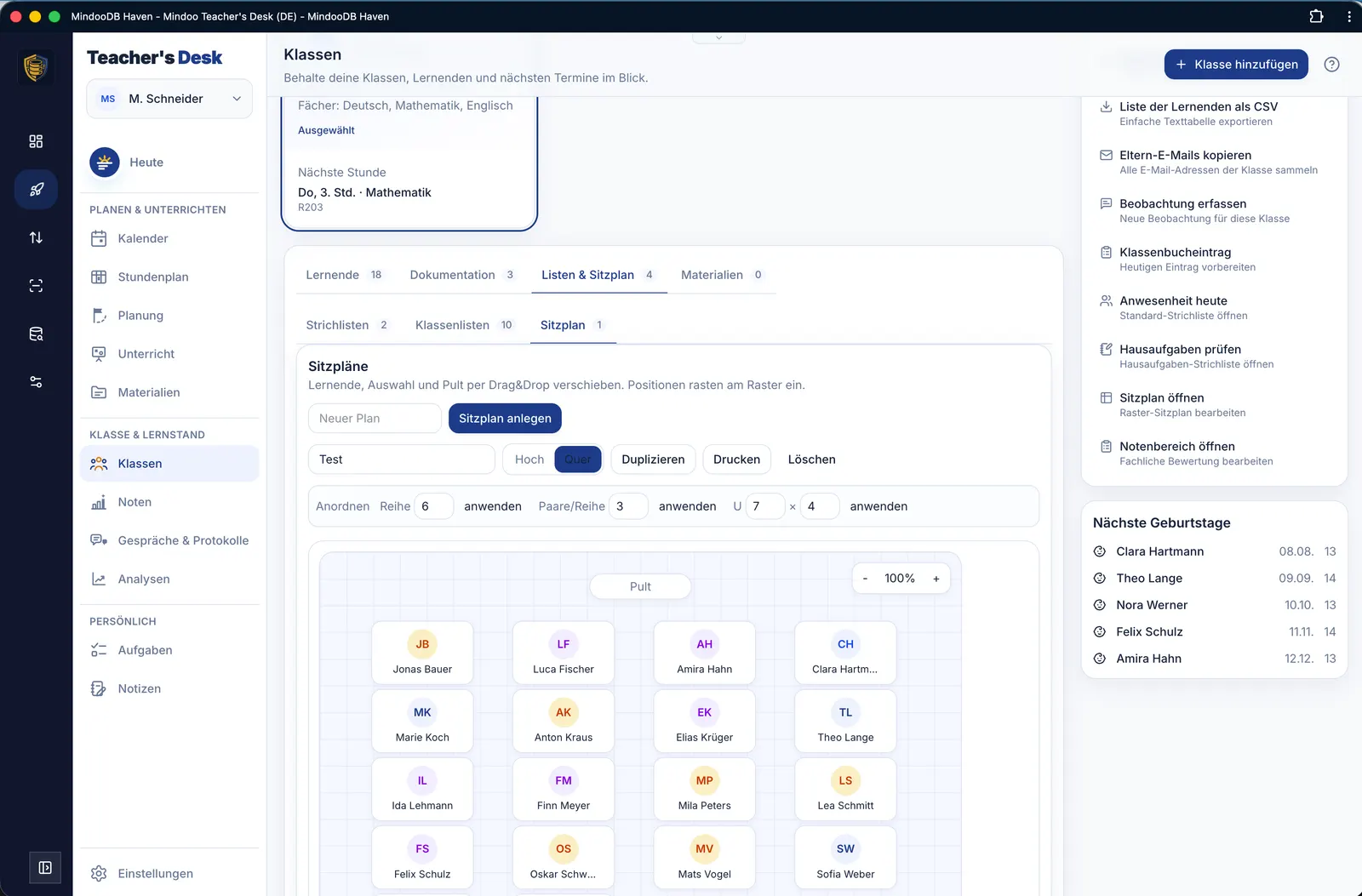Expand the M. Schneider account dropdown
Image resolution: width=1362 pixels, height=896 pixels.
coord(169,99)
